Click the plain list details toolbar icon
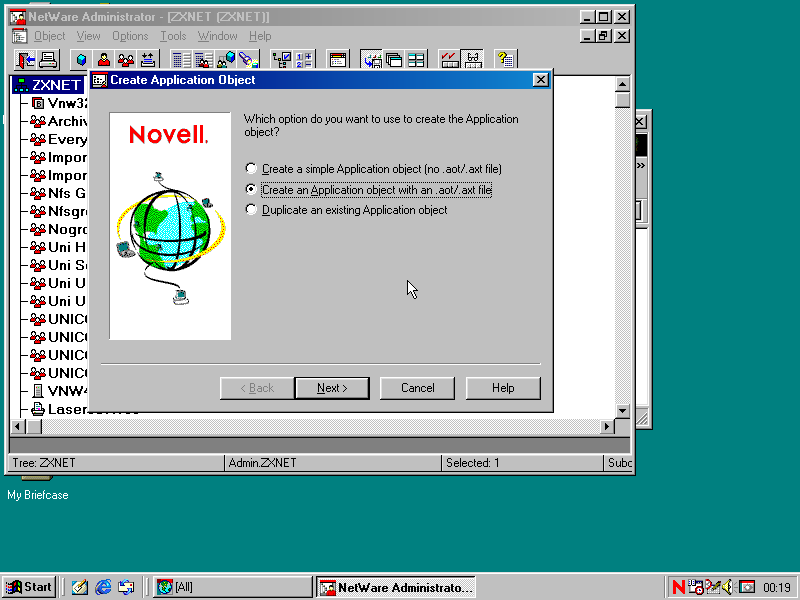800x600 pixels. click(x=181, y=60)
